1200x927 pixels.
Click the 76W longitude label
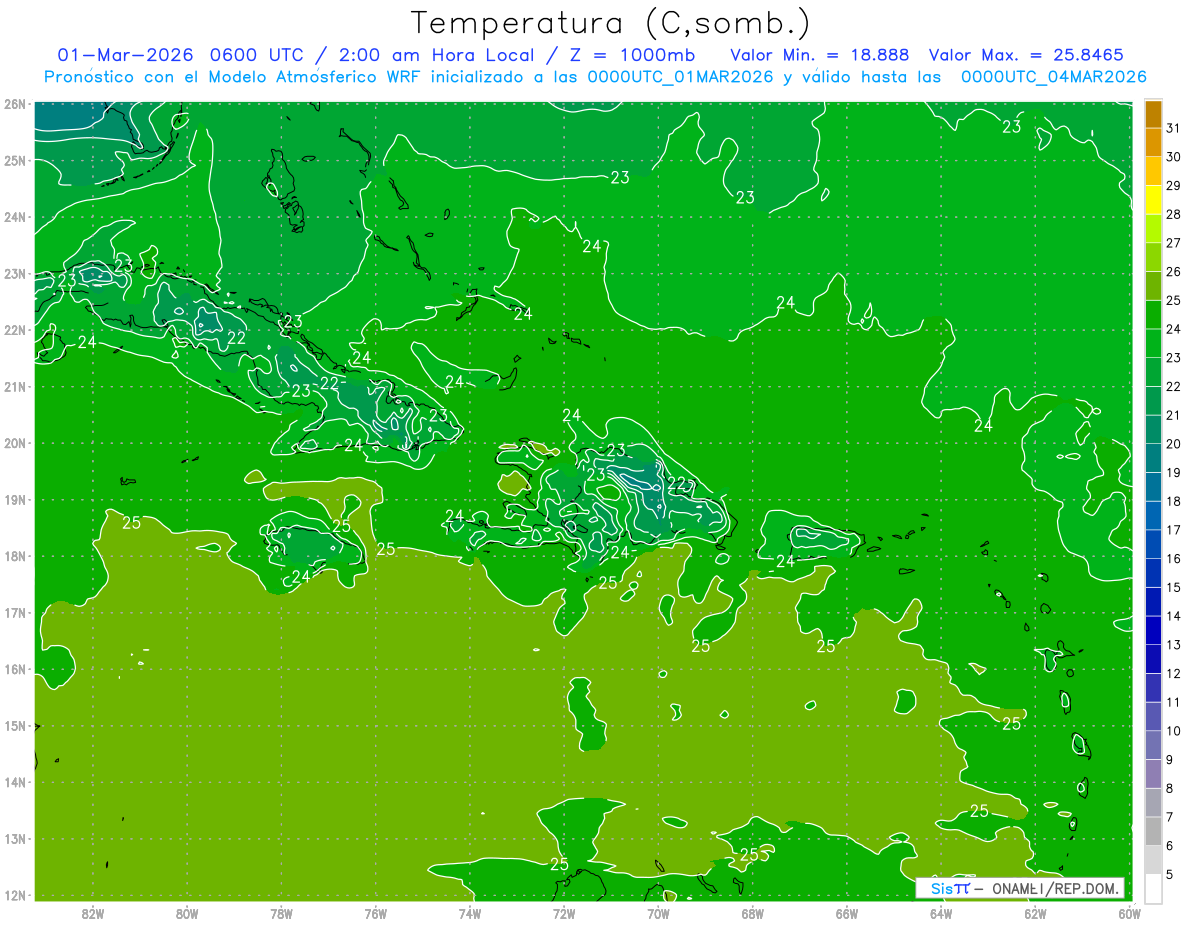click(375, 912)
